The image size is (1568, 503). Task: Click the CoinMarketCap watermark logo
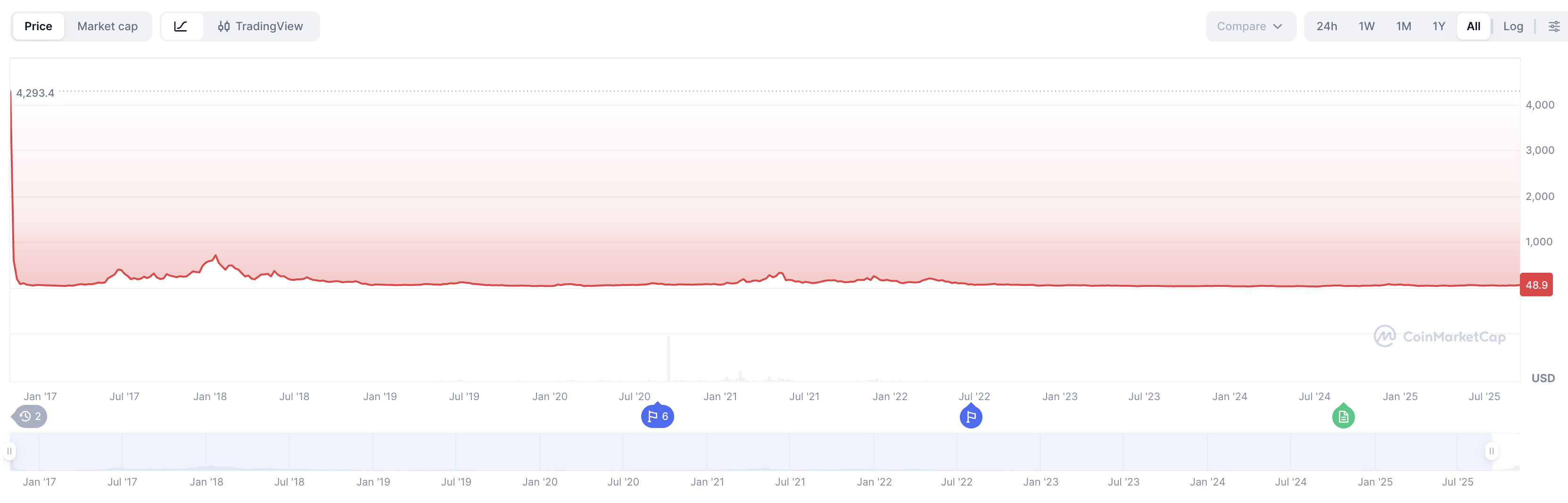1440,336
